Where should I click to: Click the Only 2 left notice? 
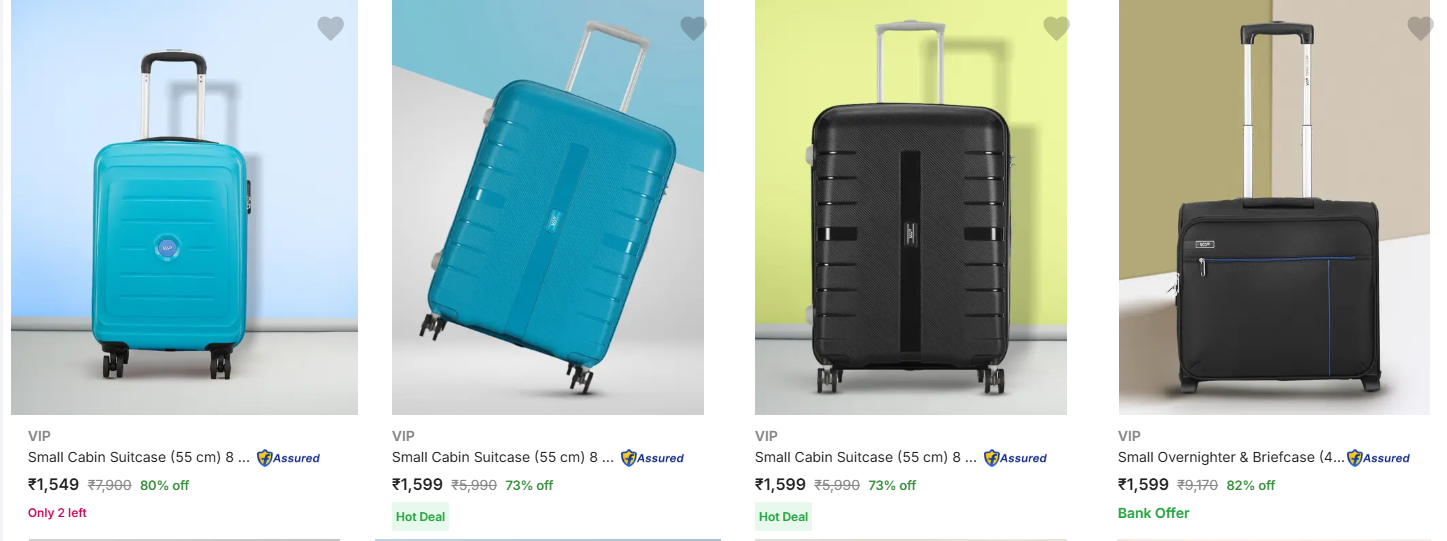tap(57, 513)
